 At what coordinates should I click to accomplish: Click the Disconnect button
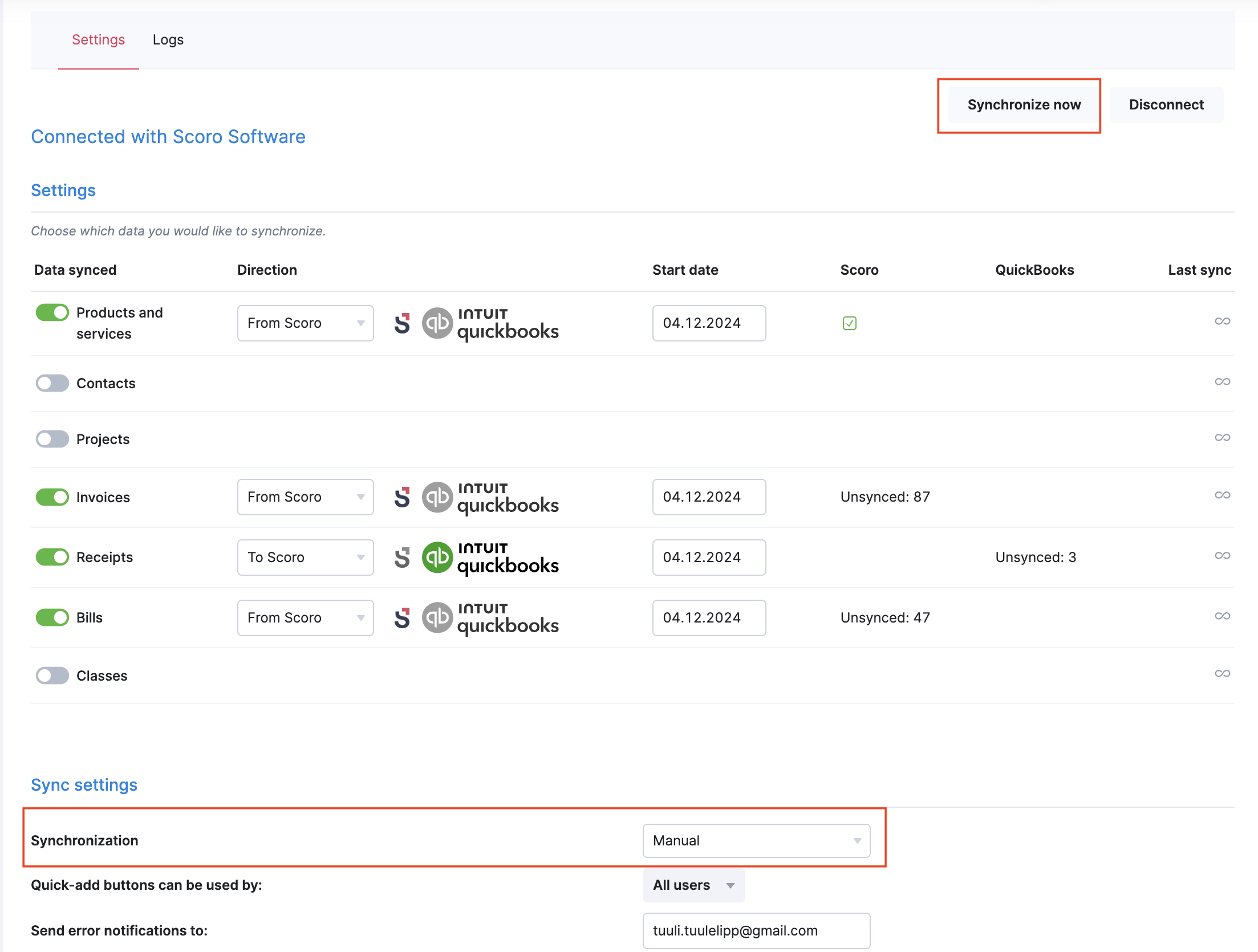(x=1166, y=105)
